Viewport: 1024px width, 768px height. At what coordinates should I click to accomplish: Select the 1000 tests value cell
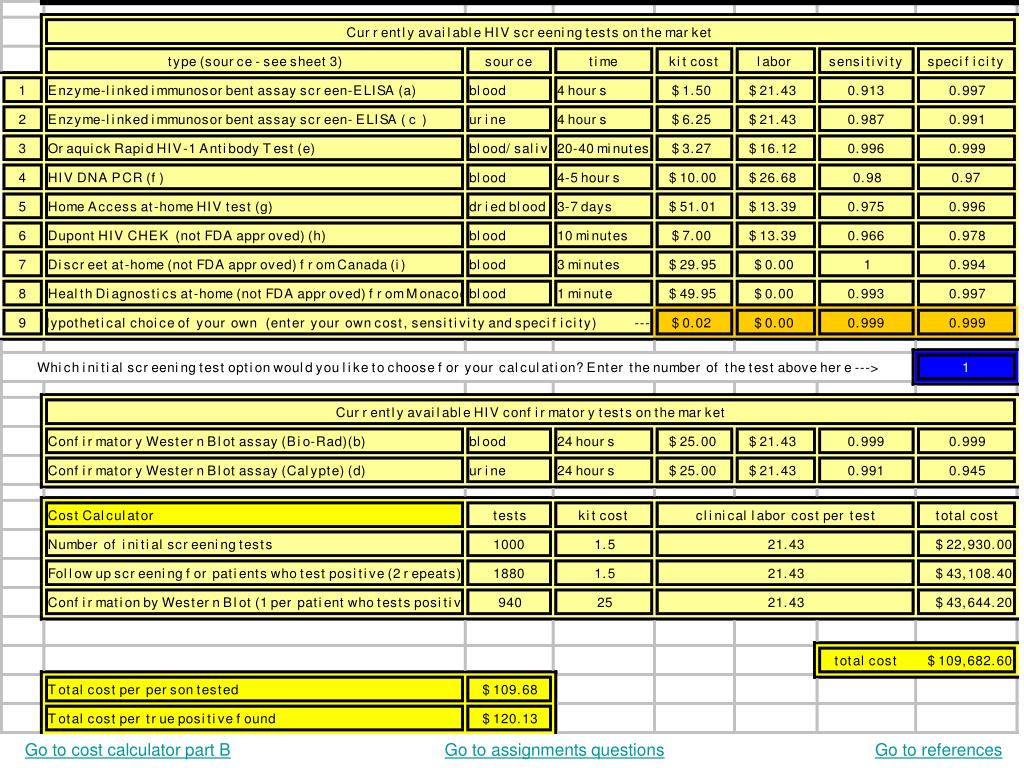[509, 544]
